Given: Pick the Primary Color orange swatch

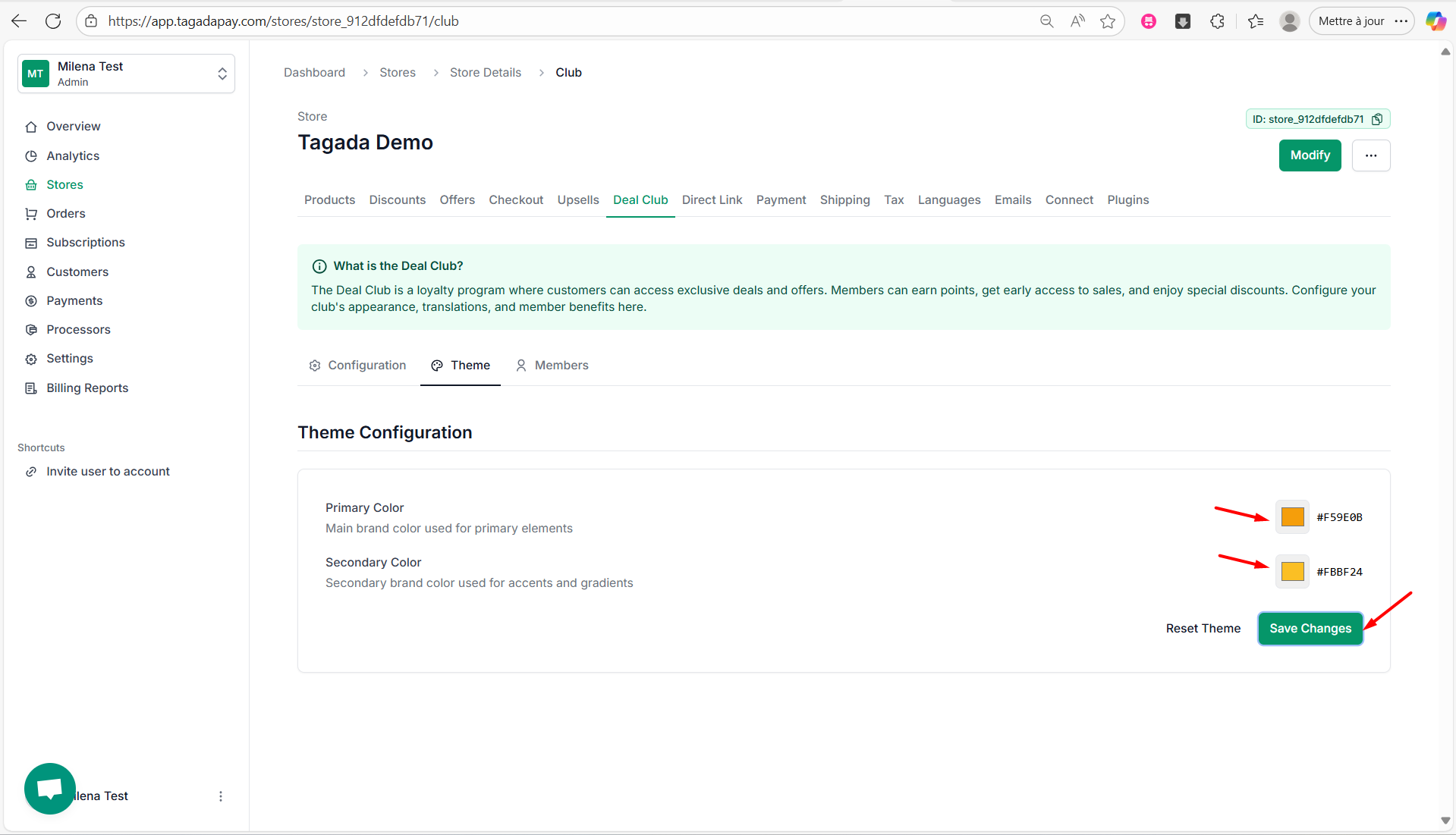Looking at the screenshot, I should [x=1292, y=517].
